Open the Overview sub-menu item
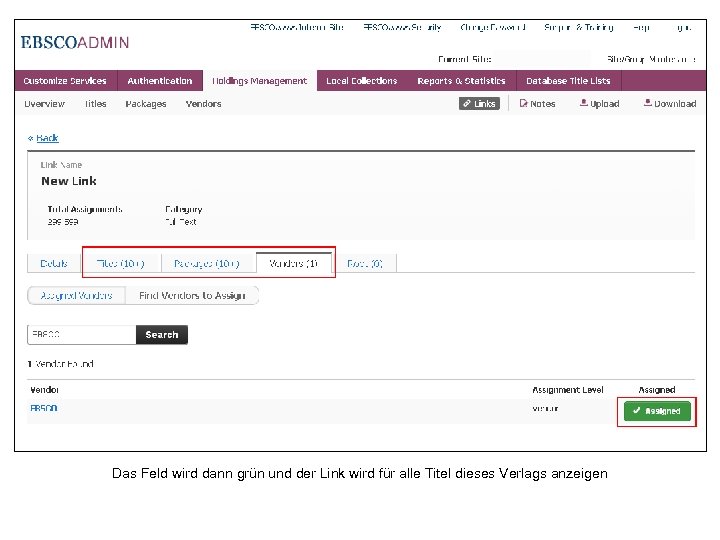720x540 pixels. (x=45, y=104)
